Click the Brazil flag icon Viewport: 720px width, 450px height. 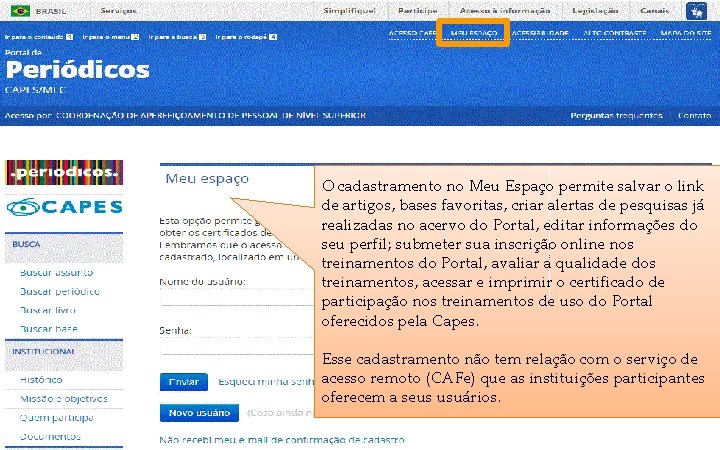tap(20, 11)
